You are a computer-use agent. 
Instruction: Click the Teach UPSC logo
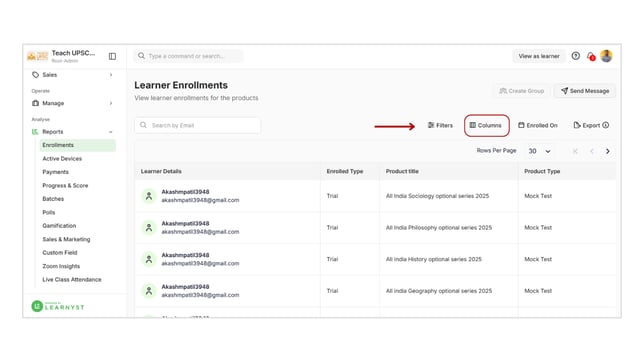click(x=37, y=56)
